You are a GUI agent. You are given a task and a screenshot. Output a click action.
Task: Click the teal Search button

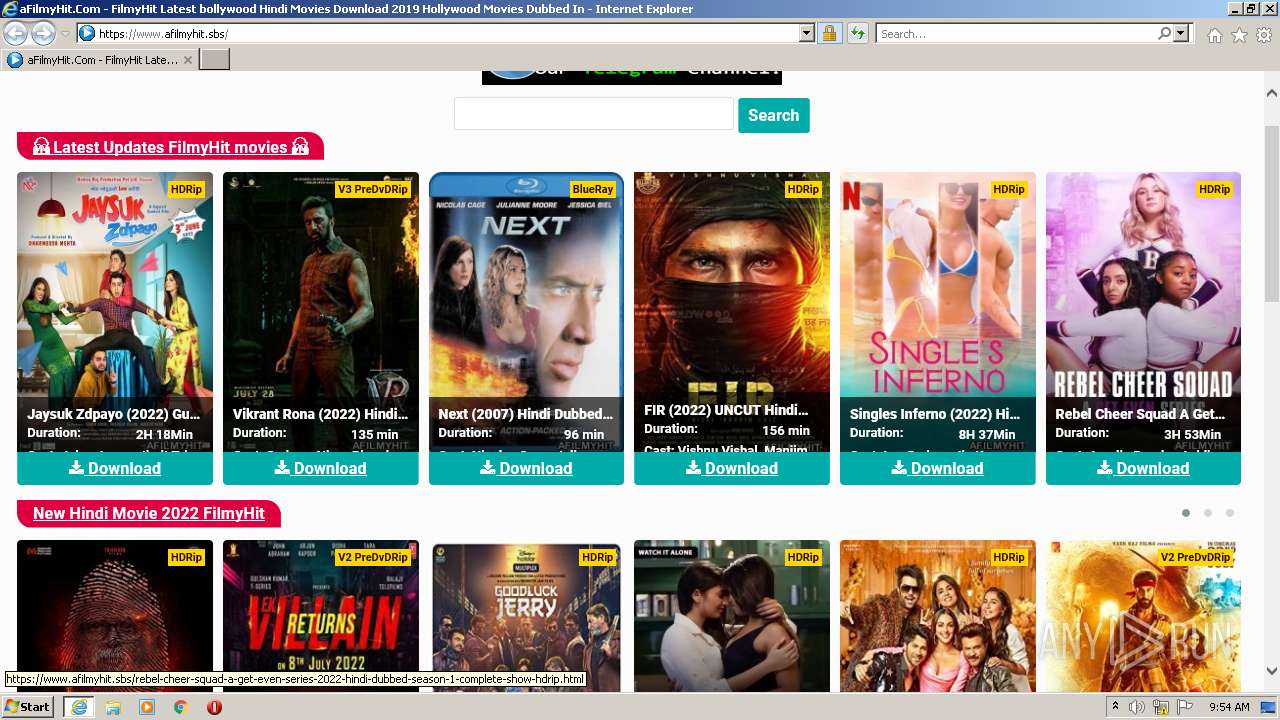pos(774,115)
